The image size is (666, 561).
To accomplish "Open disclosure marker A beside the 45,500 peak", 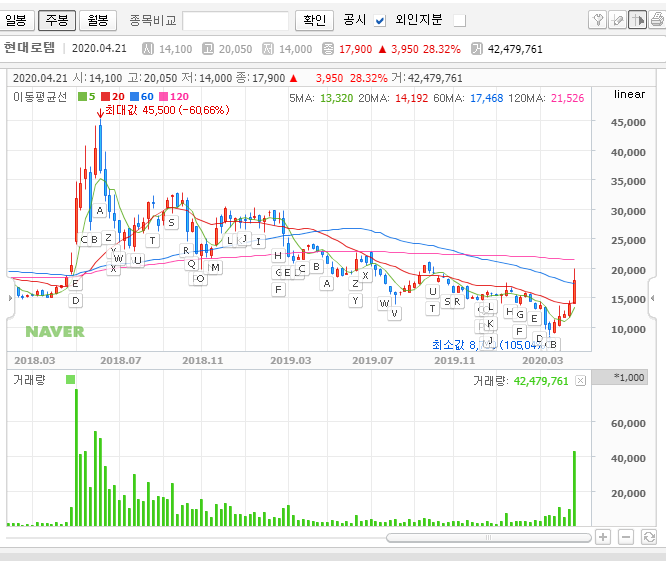I will click(100, 210).
